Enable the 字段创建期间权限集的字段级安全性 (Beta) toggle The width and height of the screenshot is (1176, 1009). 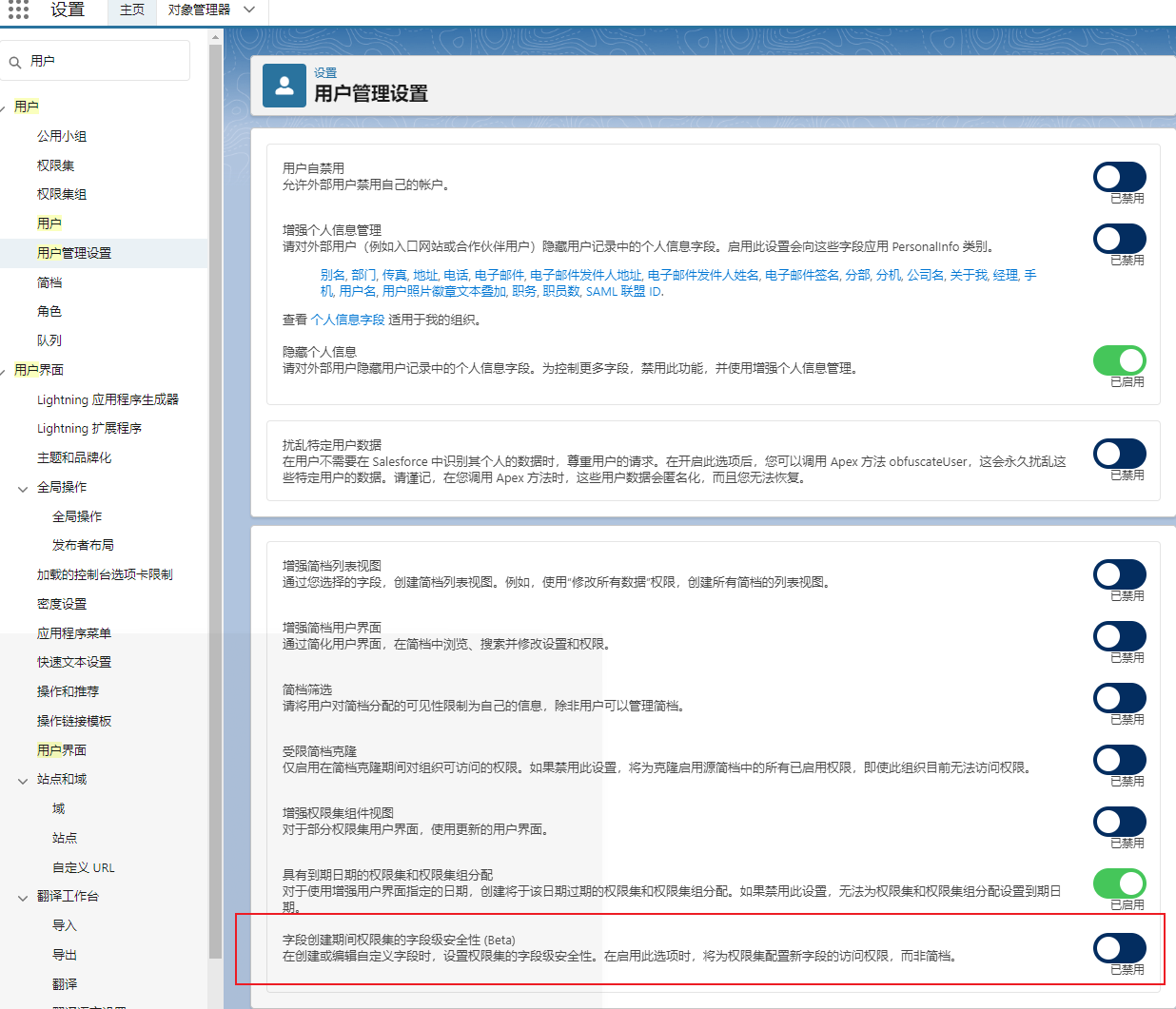click(x=1120, y=948)
